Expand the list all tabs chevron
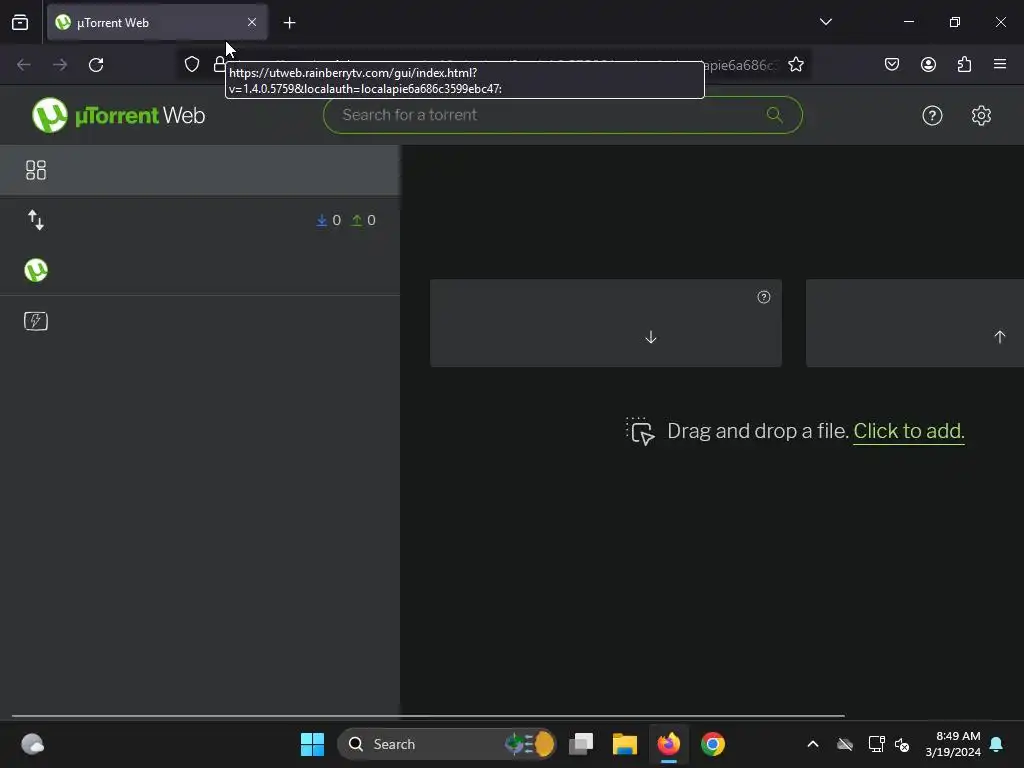This screenshot has height=768, width=1024. pyautogui.click(x=825, y=22)
